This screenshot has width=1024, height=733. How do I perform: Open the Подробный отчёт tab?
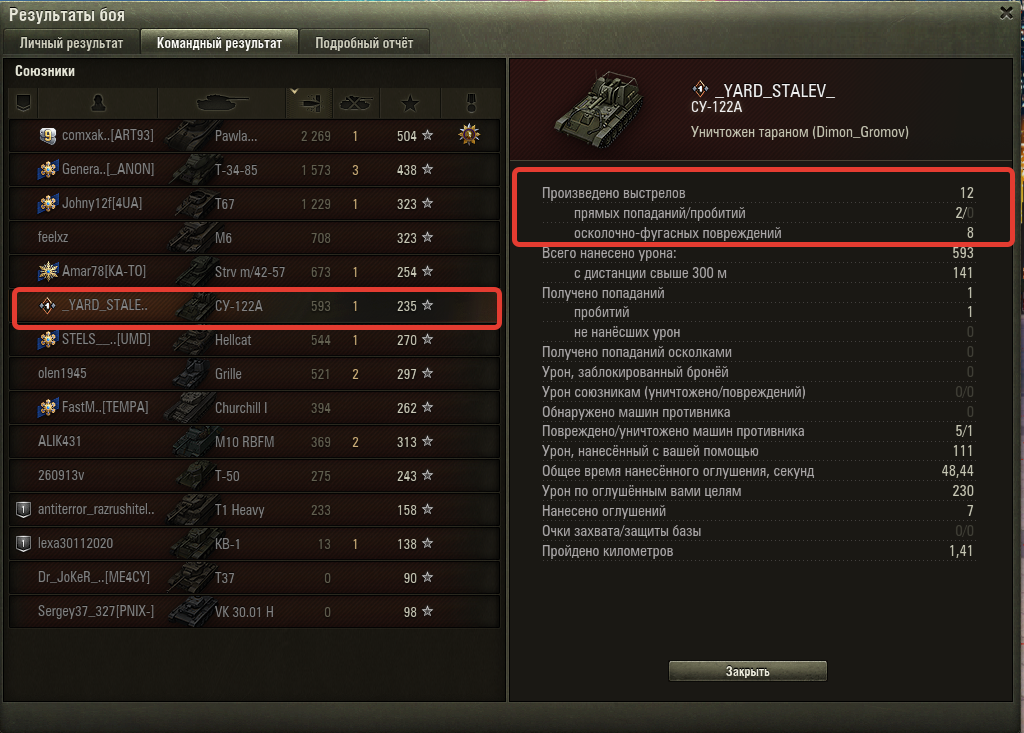pyautogui.click(x=364, y=43)
